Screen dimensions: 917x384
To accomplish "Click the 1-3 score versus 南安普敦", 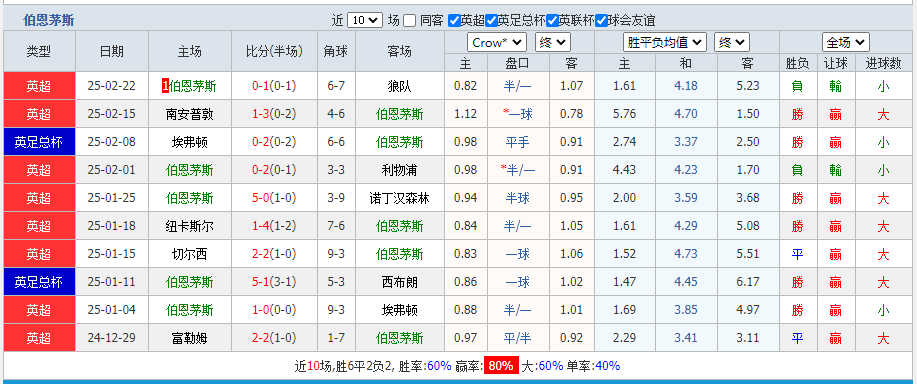I will pyautogui.click(x=260, y=114).
